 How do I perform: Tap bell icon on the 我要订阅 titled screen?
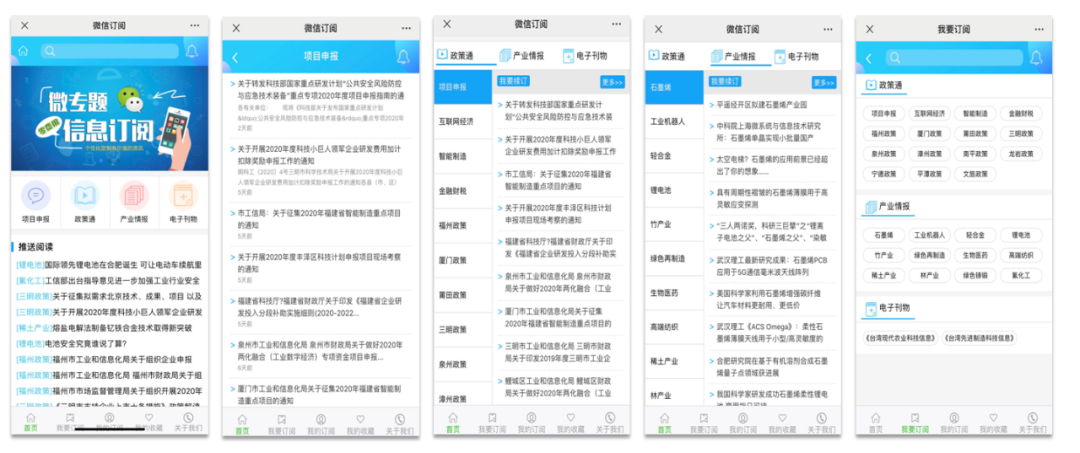pyautogui.click(x=1036, y=59)
